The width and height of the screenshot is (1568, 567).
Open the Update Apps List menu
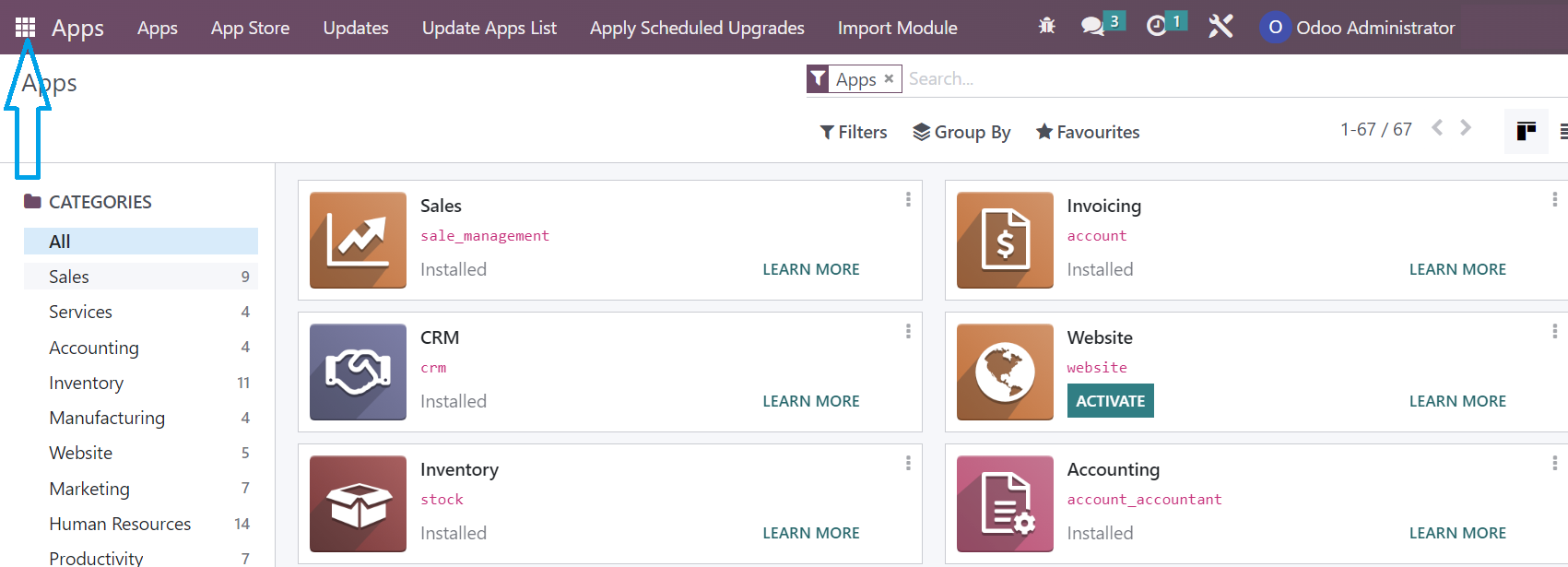(489, 28)
